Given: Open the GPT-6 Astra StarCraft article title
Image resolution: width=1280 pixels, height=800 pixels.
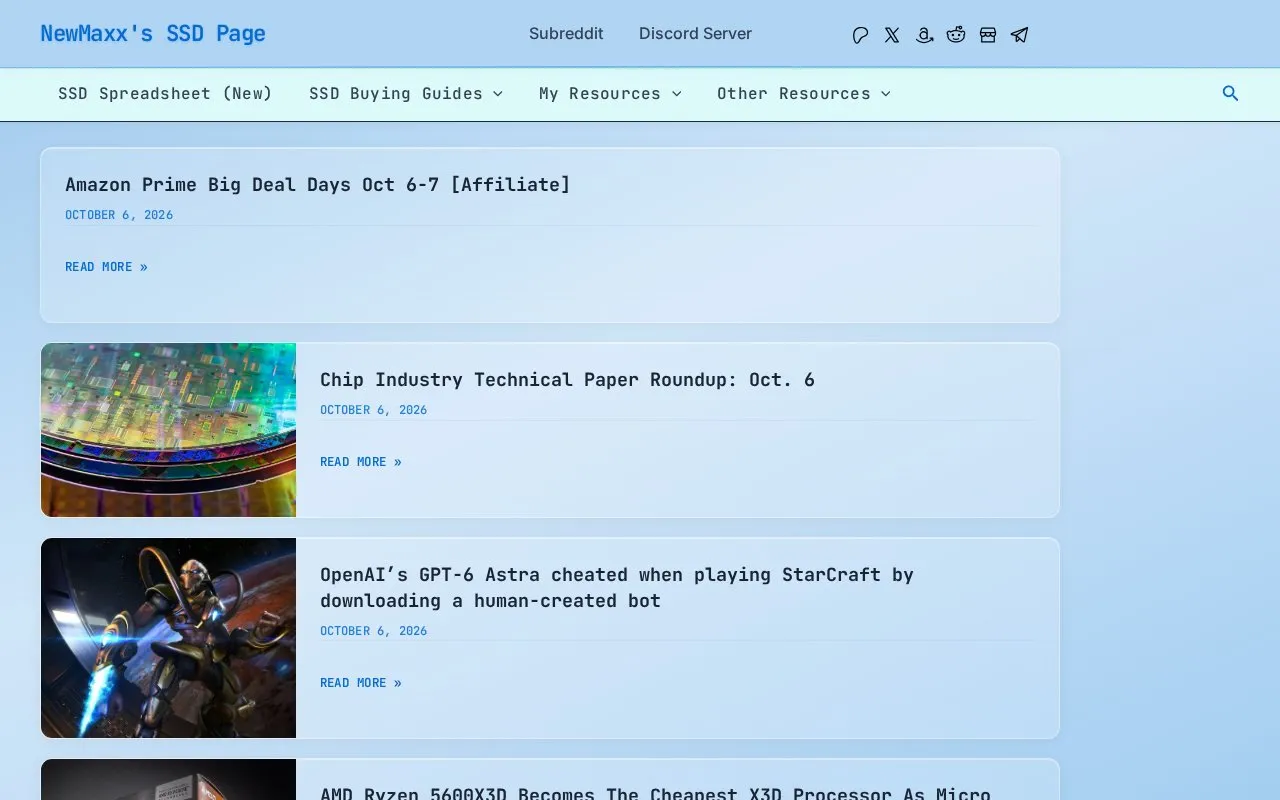Looking at the screenshot, I should [617, 588].
